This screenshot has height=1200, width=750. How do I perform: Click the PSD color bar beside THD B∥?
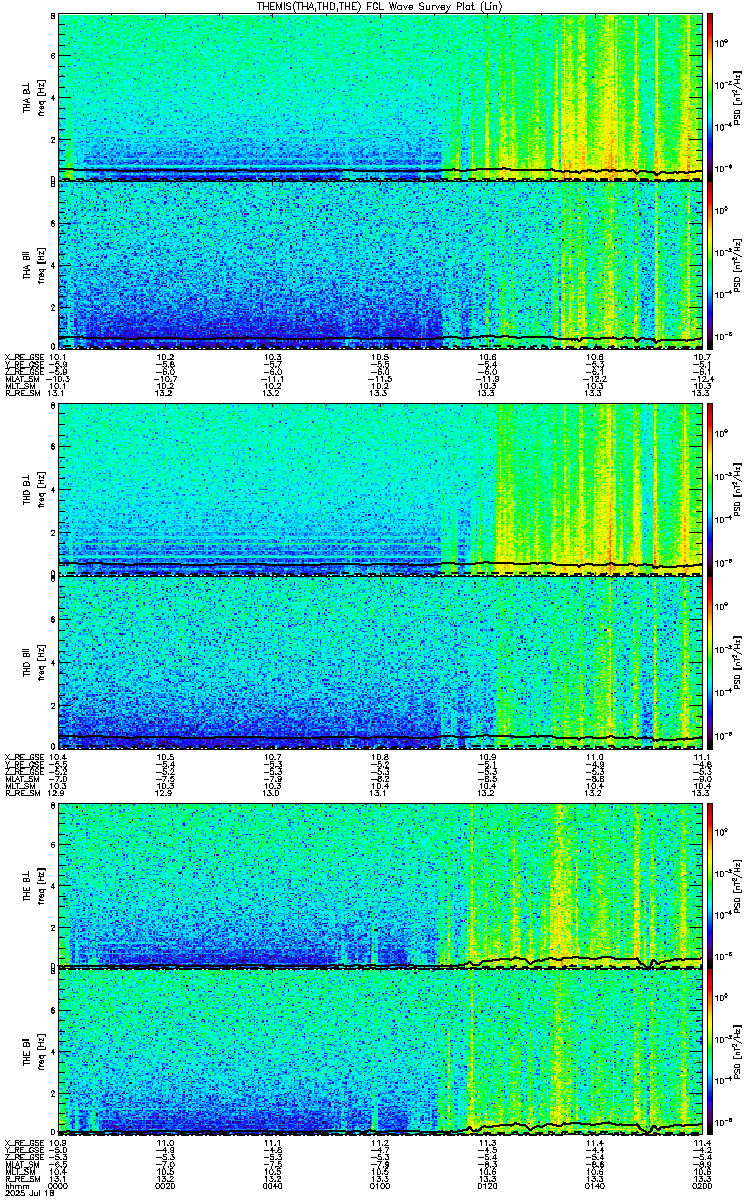tap(710, 662)
